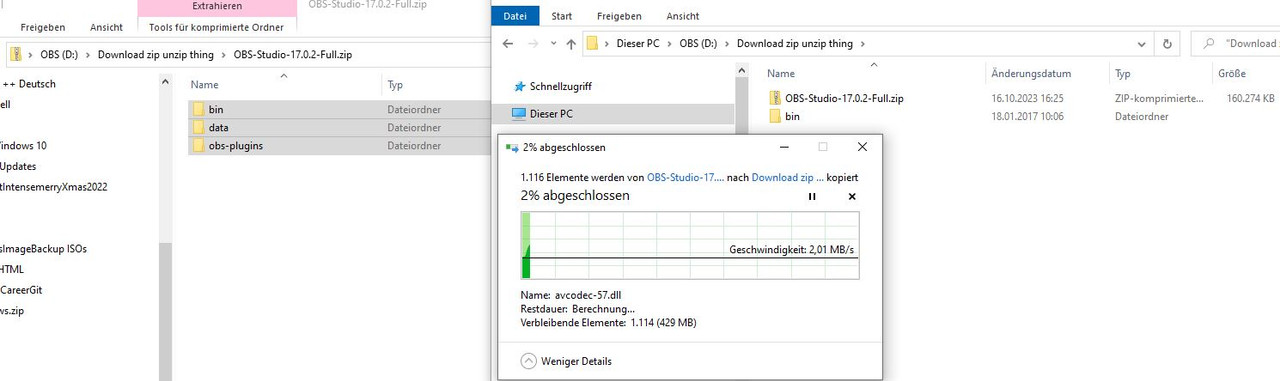
Task: Open the Start tab in right window
Action: pos(562,16)
